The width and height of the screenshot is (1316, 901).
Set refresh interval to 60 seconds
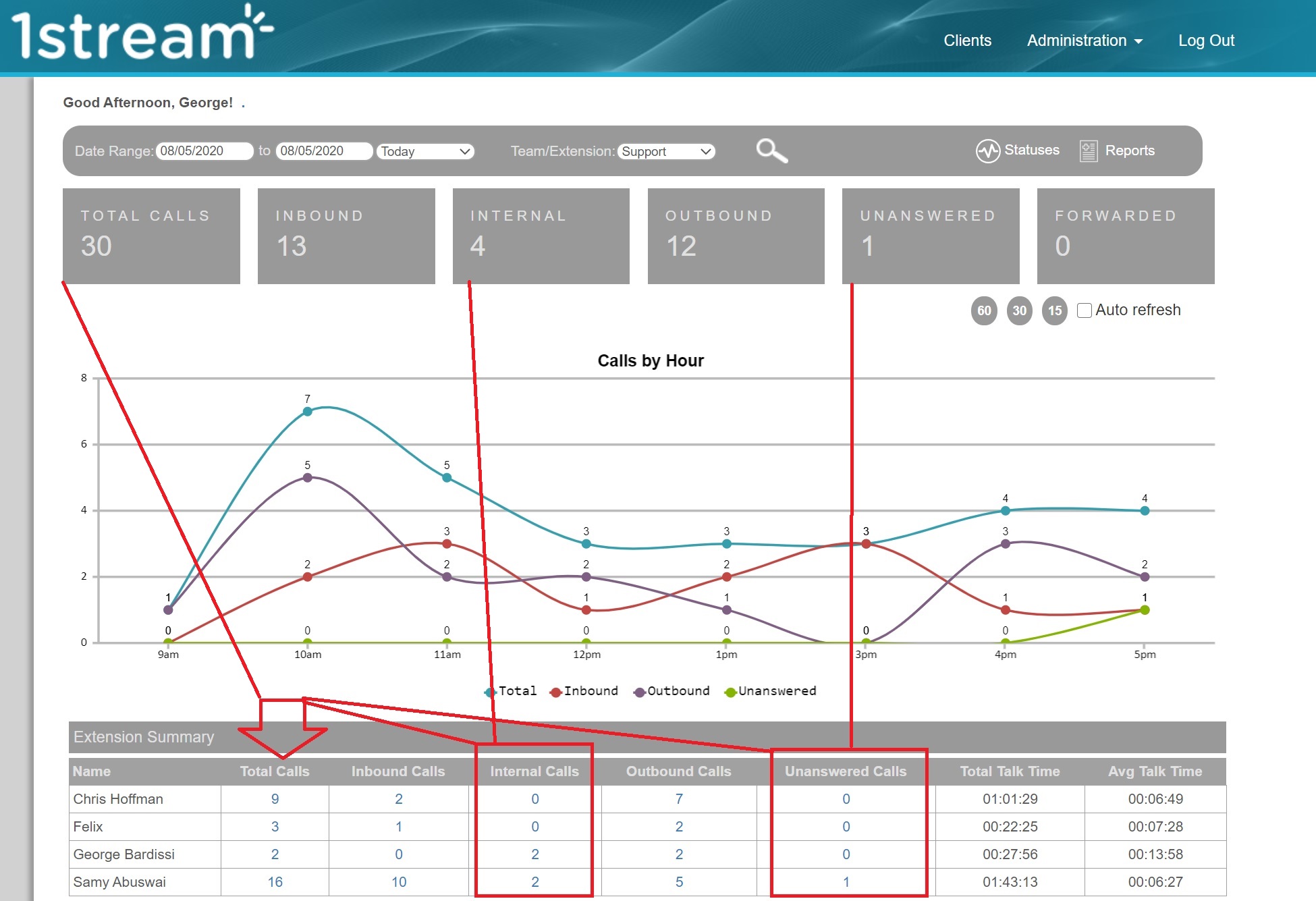click(984, 310)
